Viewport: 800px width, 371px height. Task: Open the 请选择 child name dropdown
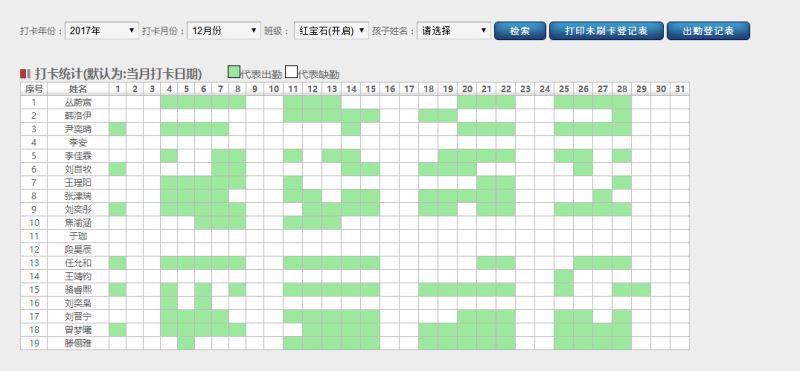(x=454, y=31)
